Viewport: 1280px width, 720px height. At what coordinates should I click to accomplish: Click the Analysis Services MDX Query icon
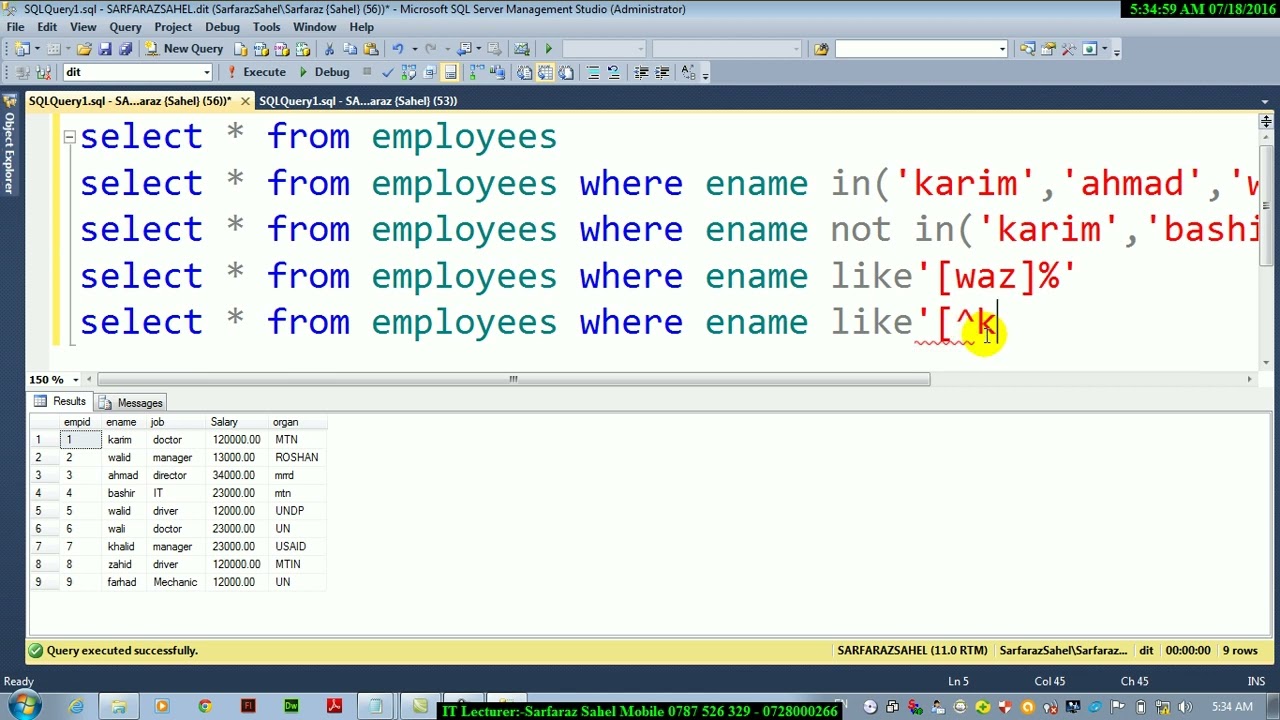pos(262,48)
